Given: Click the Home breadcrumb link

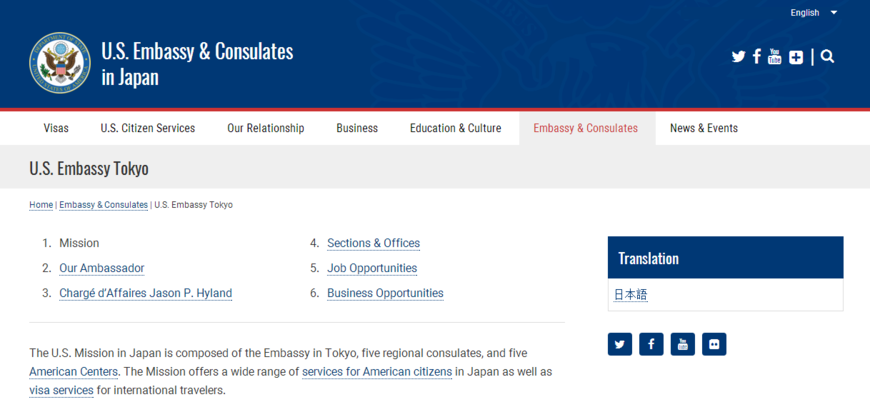Looking at the screenshot, I should (x=41, y=205).
